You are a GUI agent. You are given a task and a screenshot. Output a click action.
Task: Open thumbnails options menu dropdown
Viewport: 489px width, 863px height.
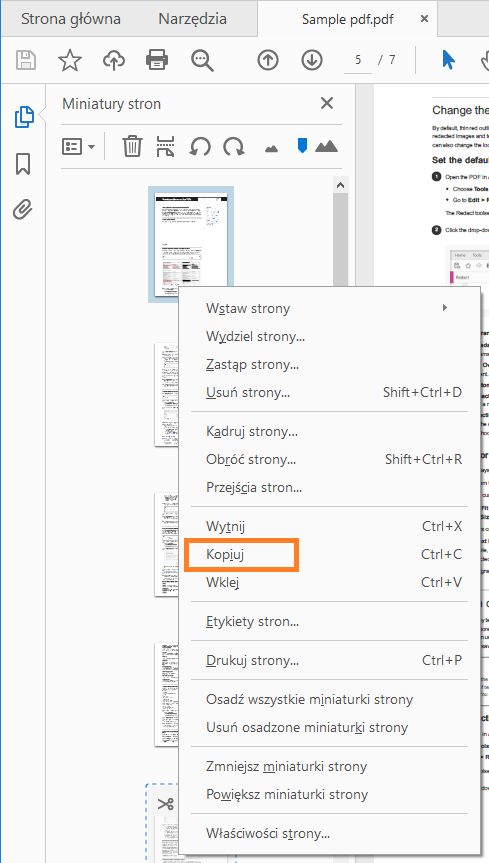(x=79, y=147)
